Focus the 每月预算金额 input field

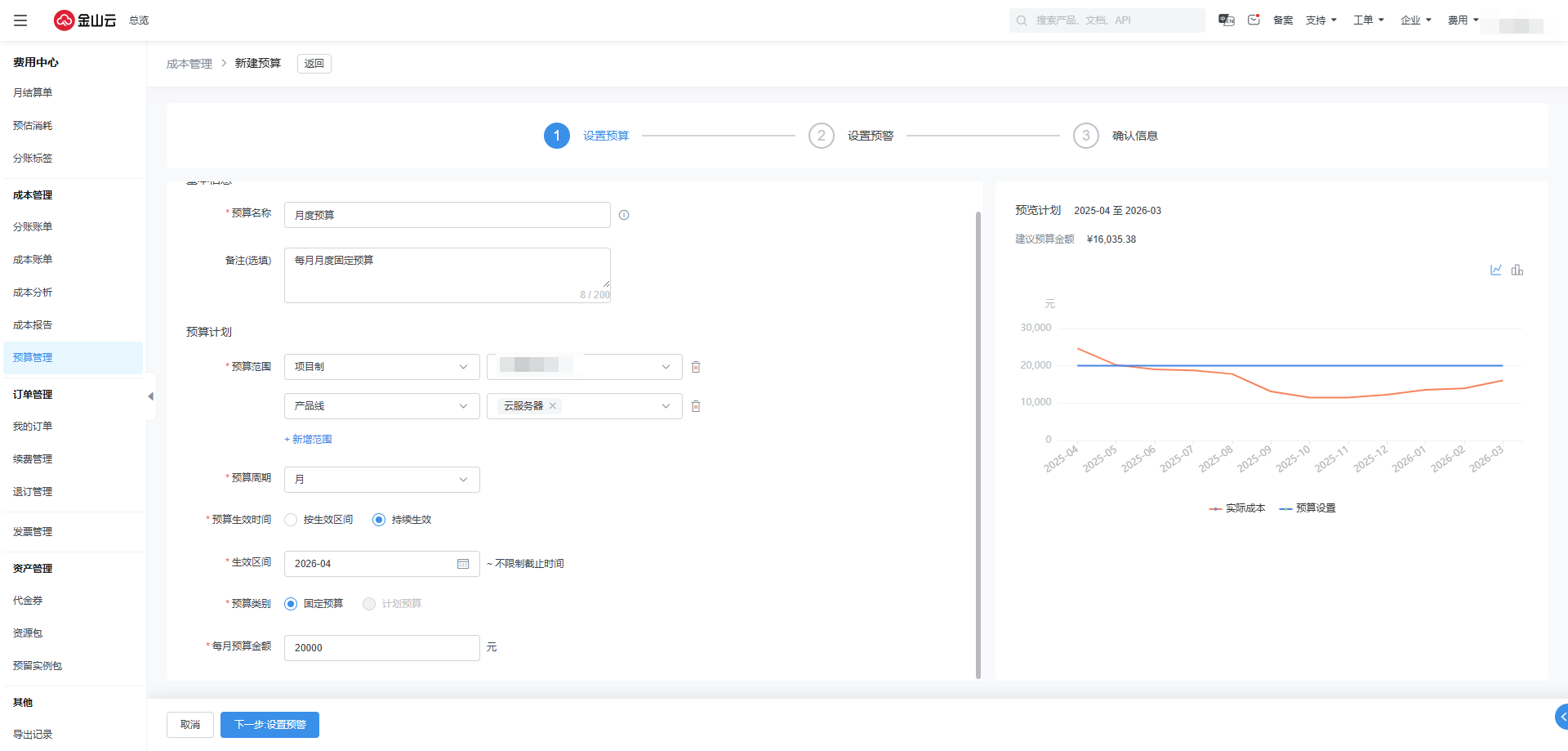(x=382, y=648)
